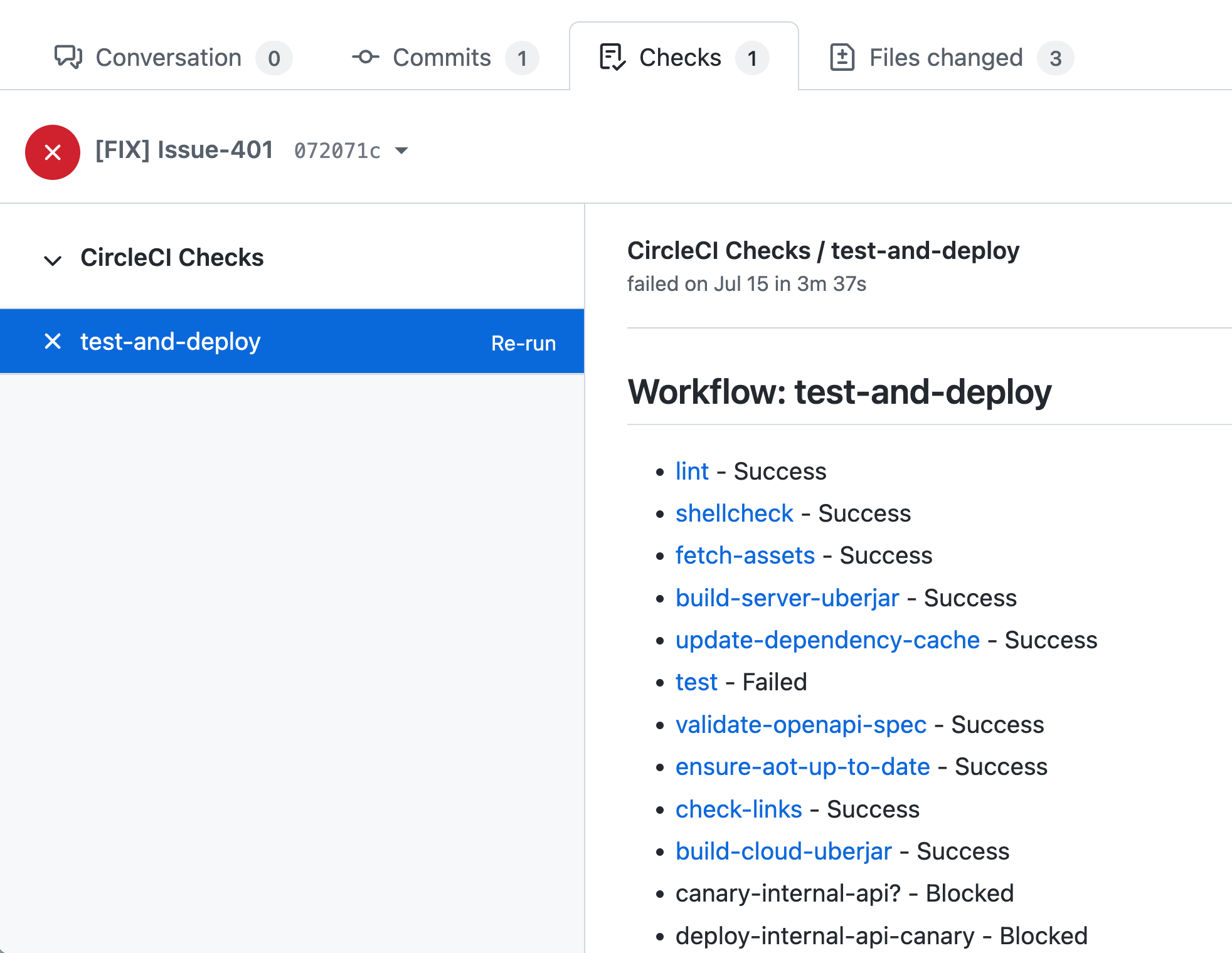Click the CircleCI Checks expand chevron

(51, 259)
